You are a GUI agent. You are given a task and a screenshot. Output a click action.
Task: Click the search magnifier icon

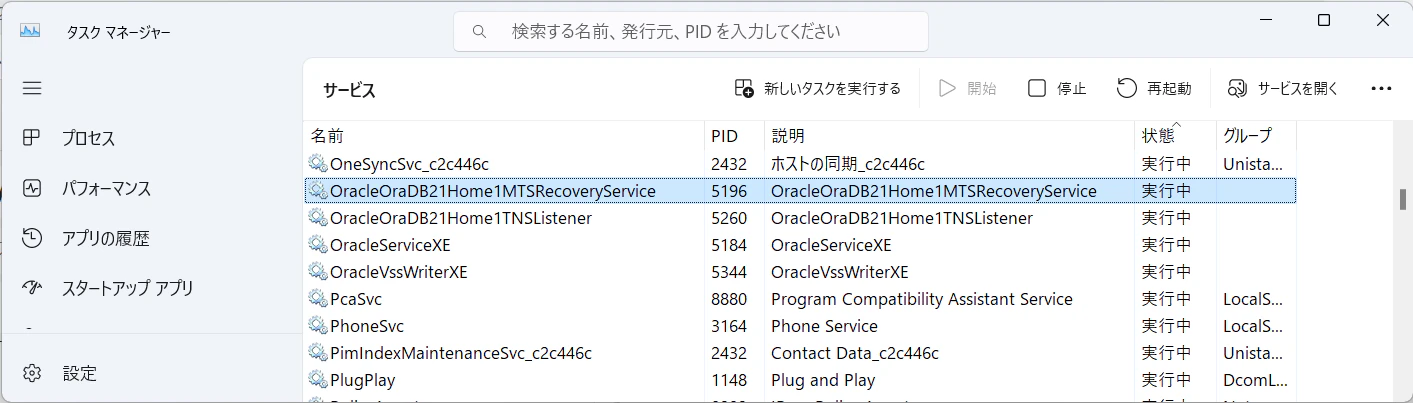[481, 32]
